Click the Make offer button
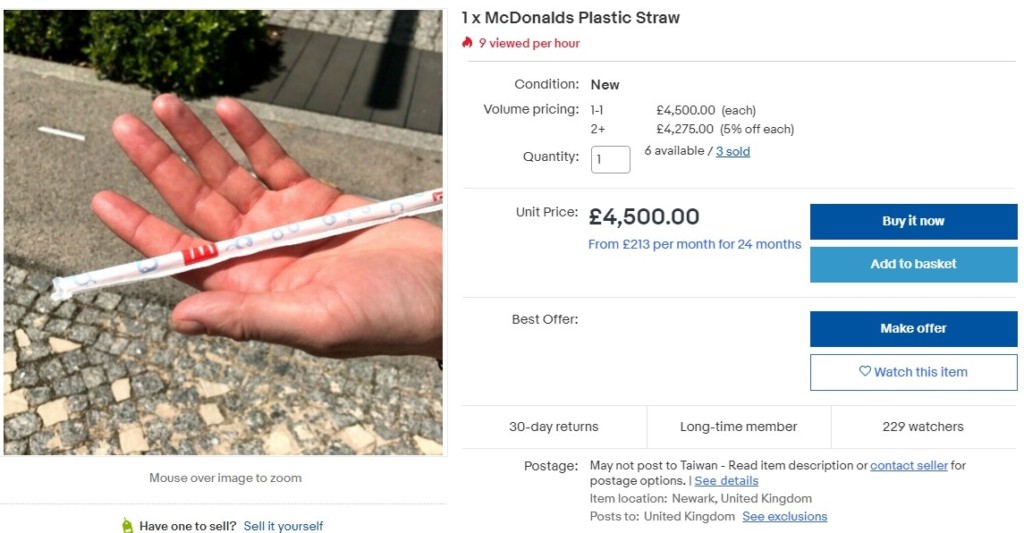The height and width of the screenshot is (533, 1024). tap(913, 328)
